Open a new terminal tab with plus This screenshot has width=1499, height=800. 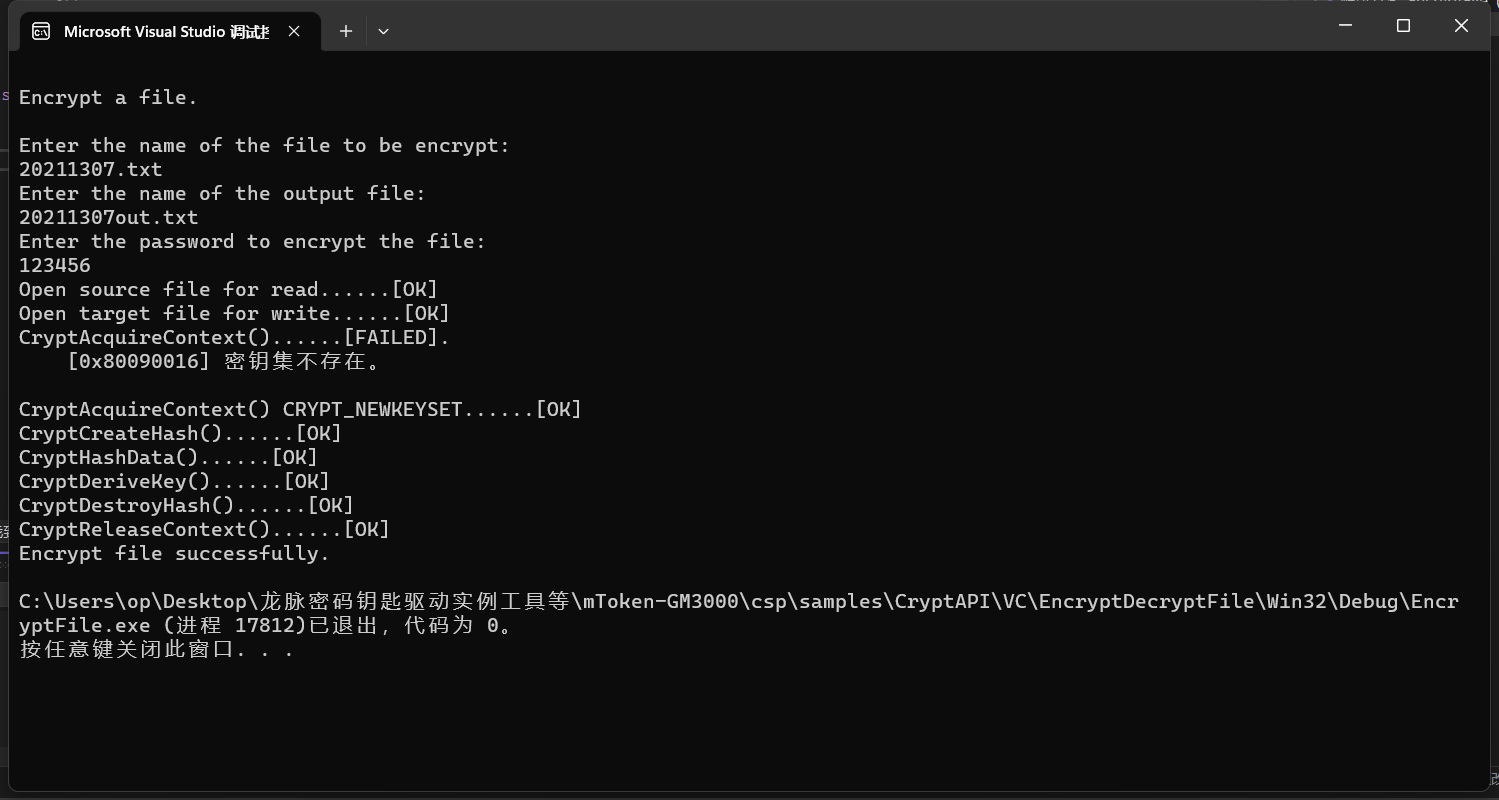pyautogui.click(x=346, y=31)
